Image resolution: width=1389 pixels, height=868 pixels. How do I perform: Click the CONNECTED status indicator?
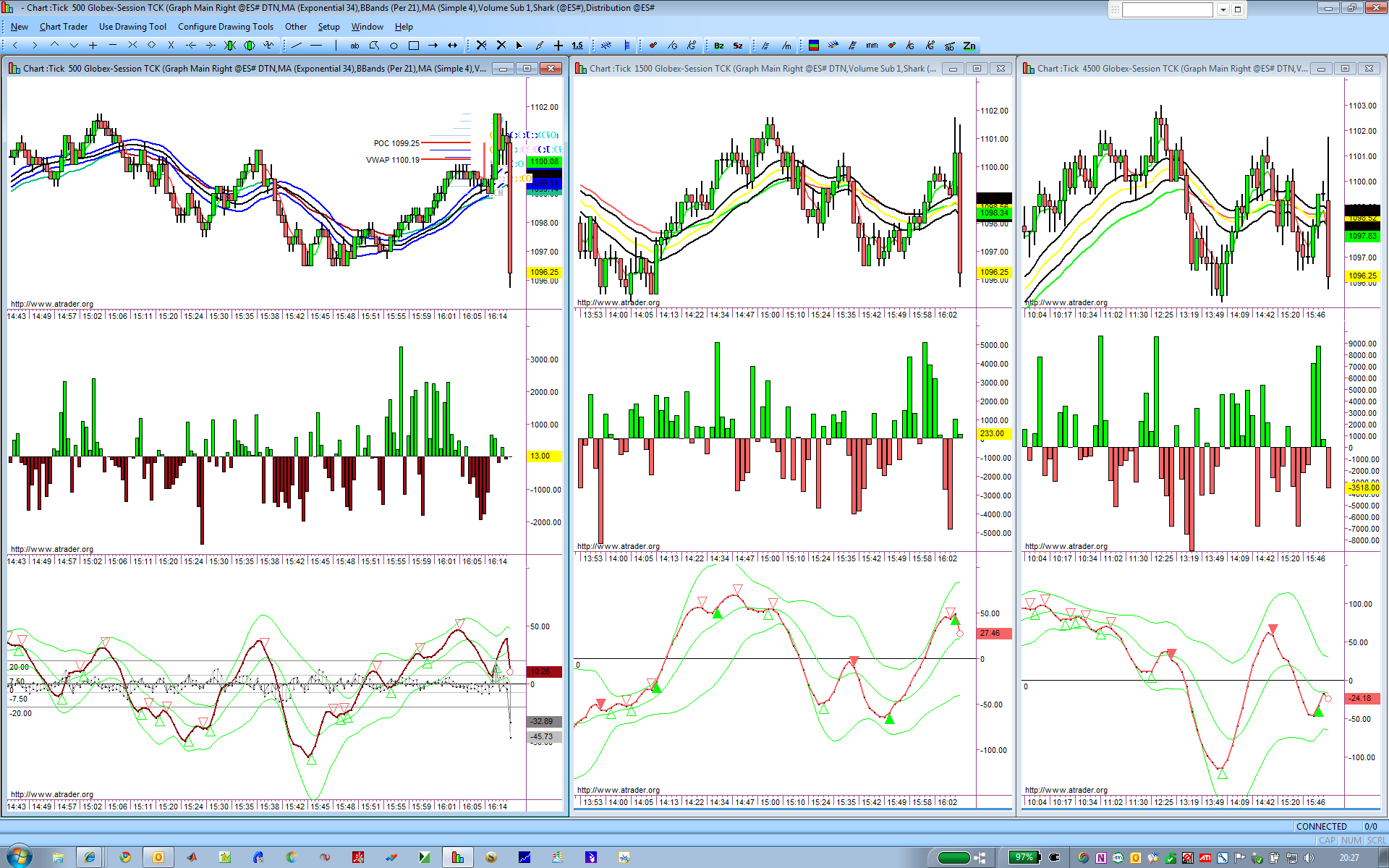pos(1322,827)
